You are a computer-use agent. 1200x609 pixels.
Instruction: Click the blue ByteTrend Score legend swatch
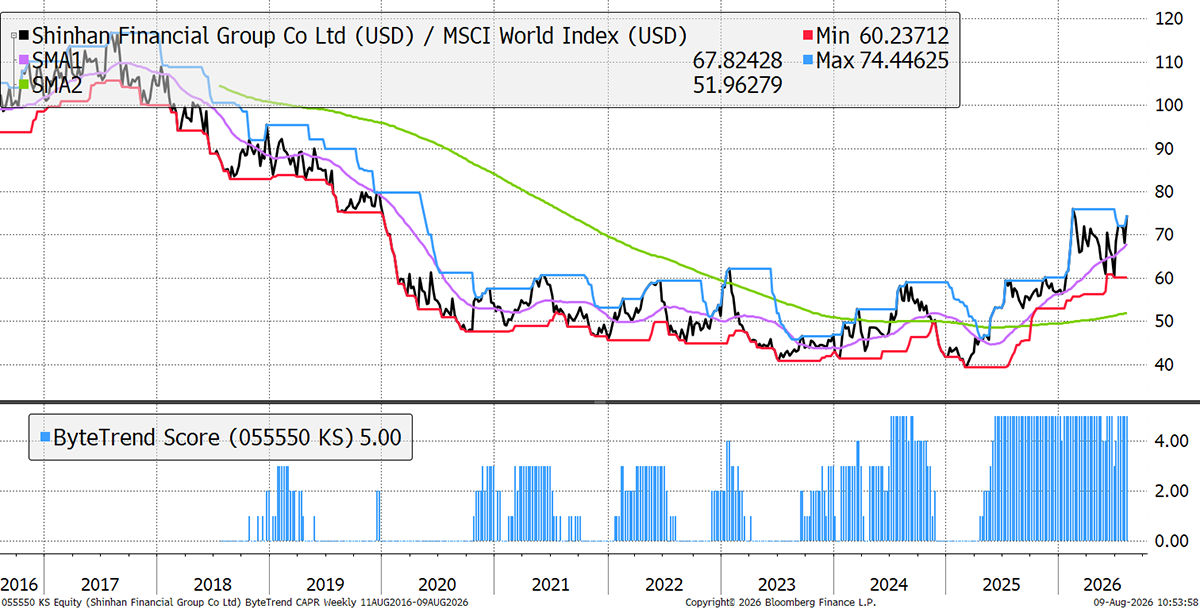click(43, 438)
